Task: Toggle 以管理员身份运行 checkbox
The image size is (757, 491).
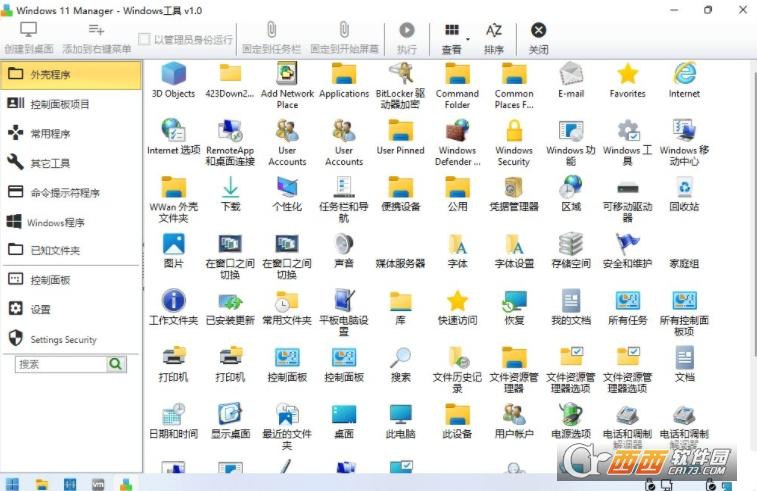Action: pyautogui.click(x=144, y=39)
